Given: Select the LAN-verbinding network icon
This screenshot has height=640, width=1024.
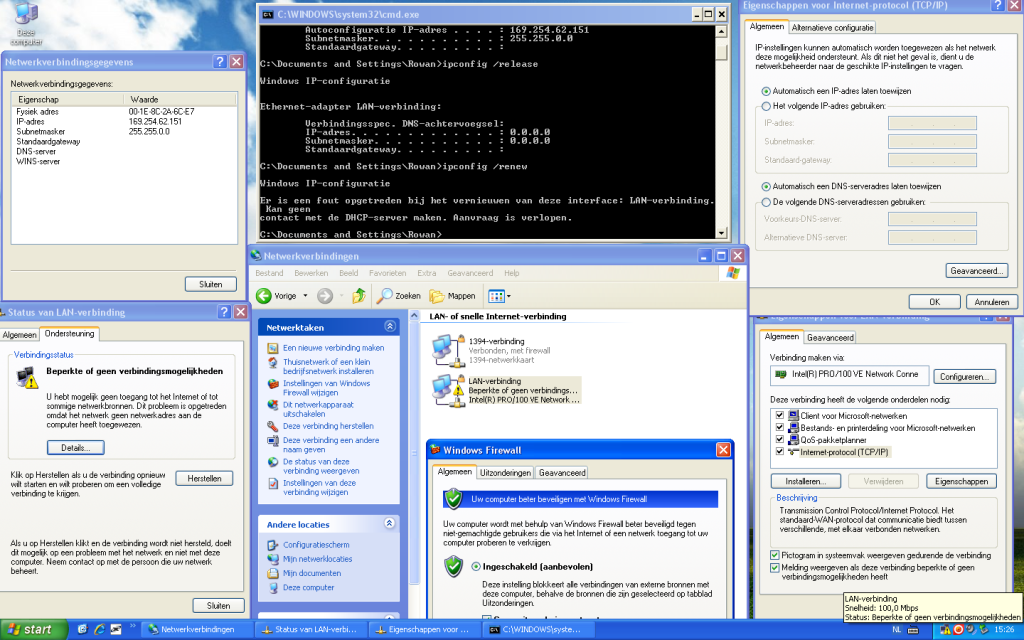Looking at the screenshot, I should pyautogui.click(x=447, y=391).
